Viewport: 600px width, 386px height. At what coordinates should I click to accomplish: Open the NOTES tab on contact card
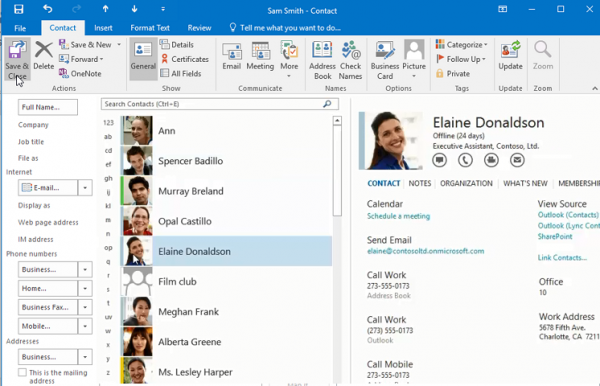click(419, 183)
